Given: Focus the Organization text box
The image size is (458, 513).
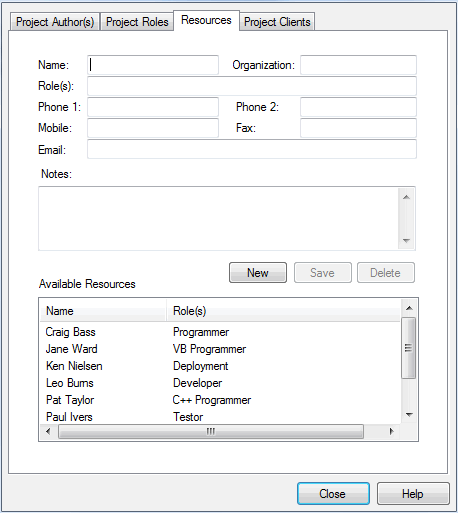Looking at the screenshot, I should coord(358,65).
